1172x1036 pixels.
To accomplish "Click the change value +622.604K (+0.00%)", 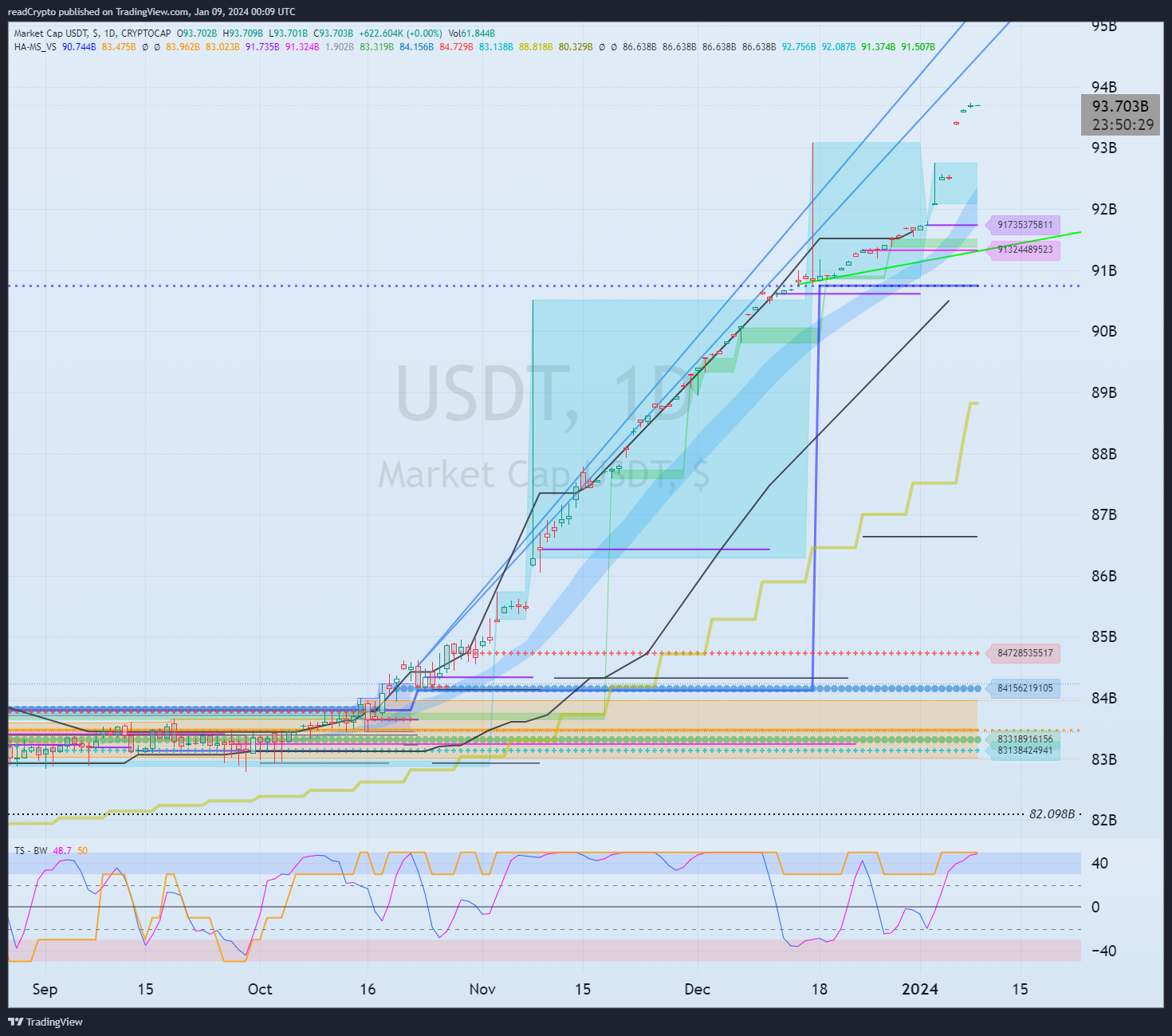I will click(400, 33).
